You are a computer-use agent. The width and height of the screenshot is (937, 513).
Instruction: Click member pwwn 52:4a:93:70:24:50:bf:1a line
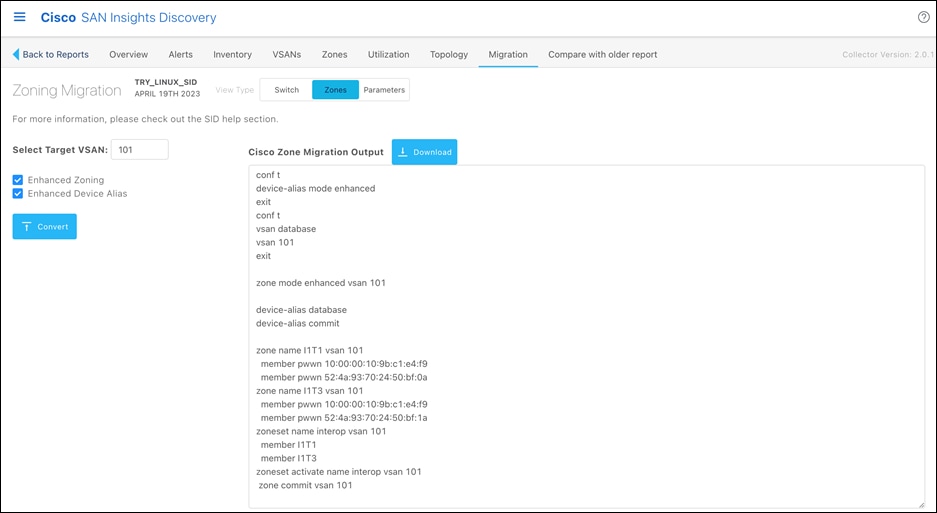pyautogui.click(x=344, y=418)
